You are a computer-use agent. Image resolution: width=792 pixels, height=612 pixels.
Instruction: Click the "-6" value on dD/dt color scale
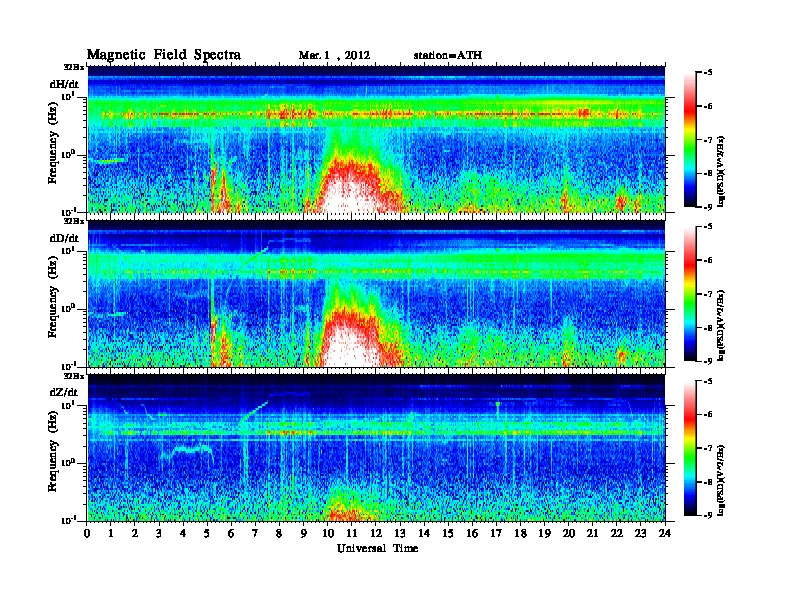point(708,260)
